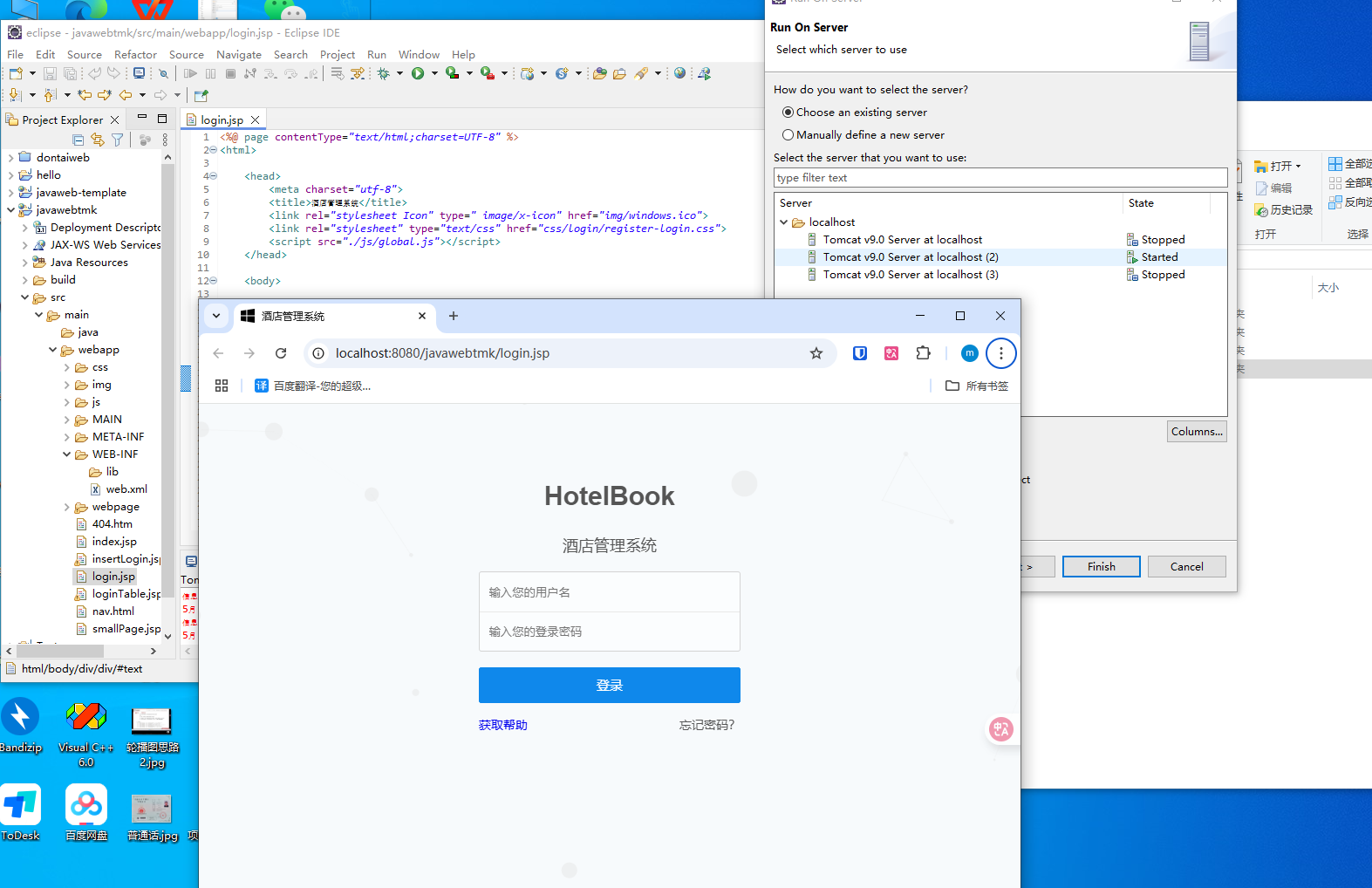The height and width of the screenshot is (888, 1372).
Task: Expand the css folder under webapp
Action: click(67, 367)
